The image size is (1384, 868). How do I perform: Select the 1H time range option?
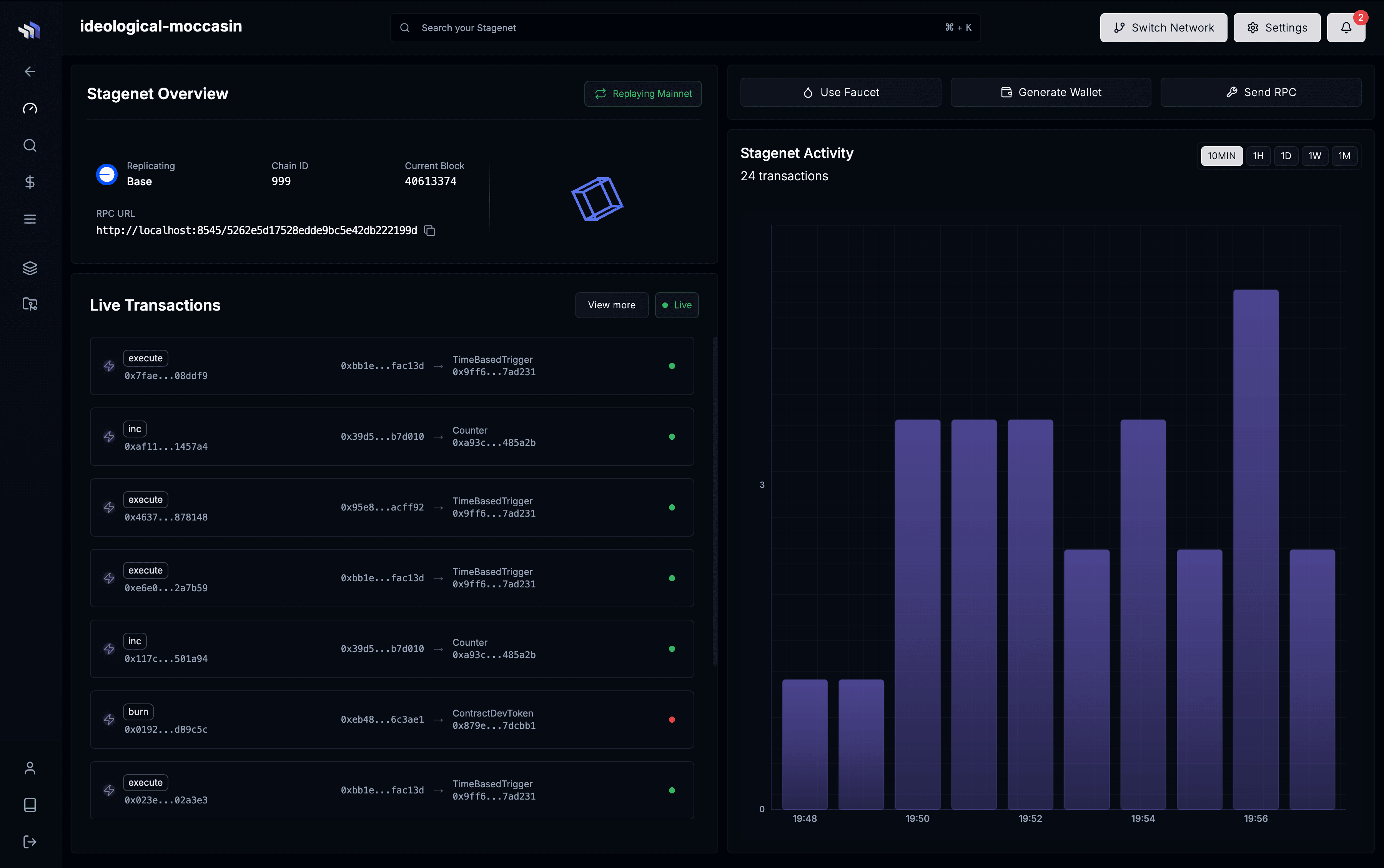click(1258, 156)
